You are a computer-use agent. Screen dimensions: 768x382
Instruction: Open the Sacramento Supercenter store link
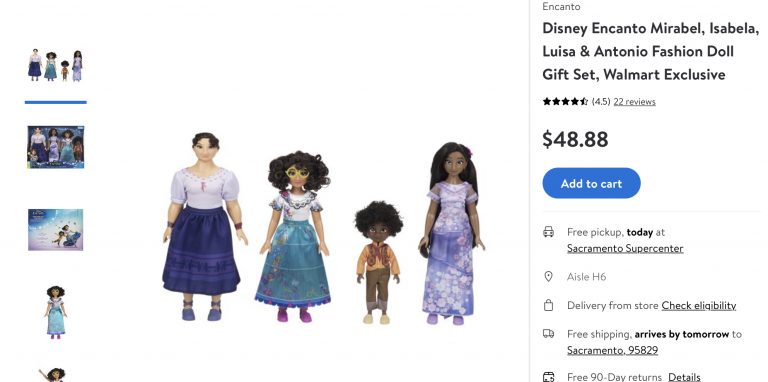[x=625, y=248]
